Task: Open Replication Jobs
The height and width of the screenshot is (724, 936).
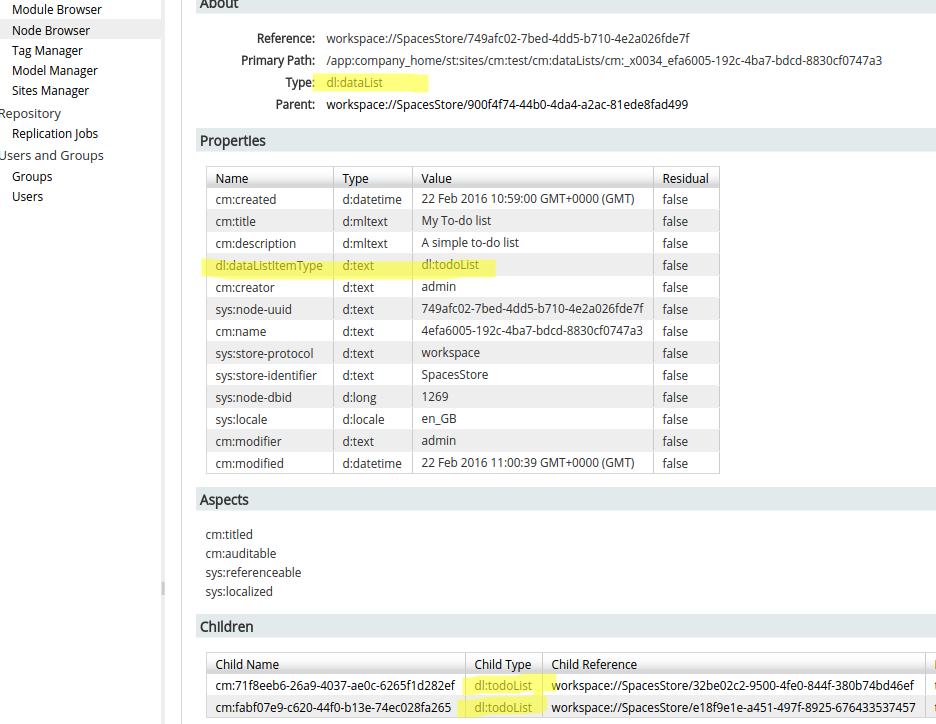Action: [54, 133]
